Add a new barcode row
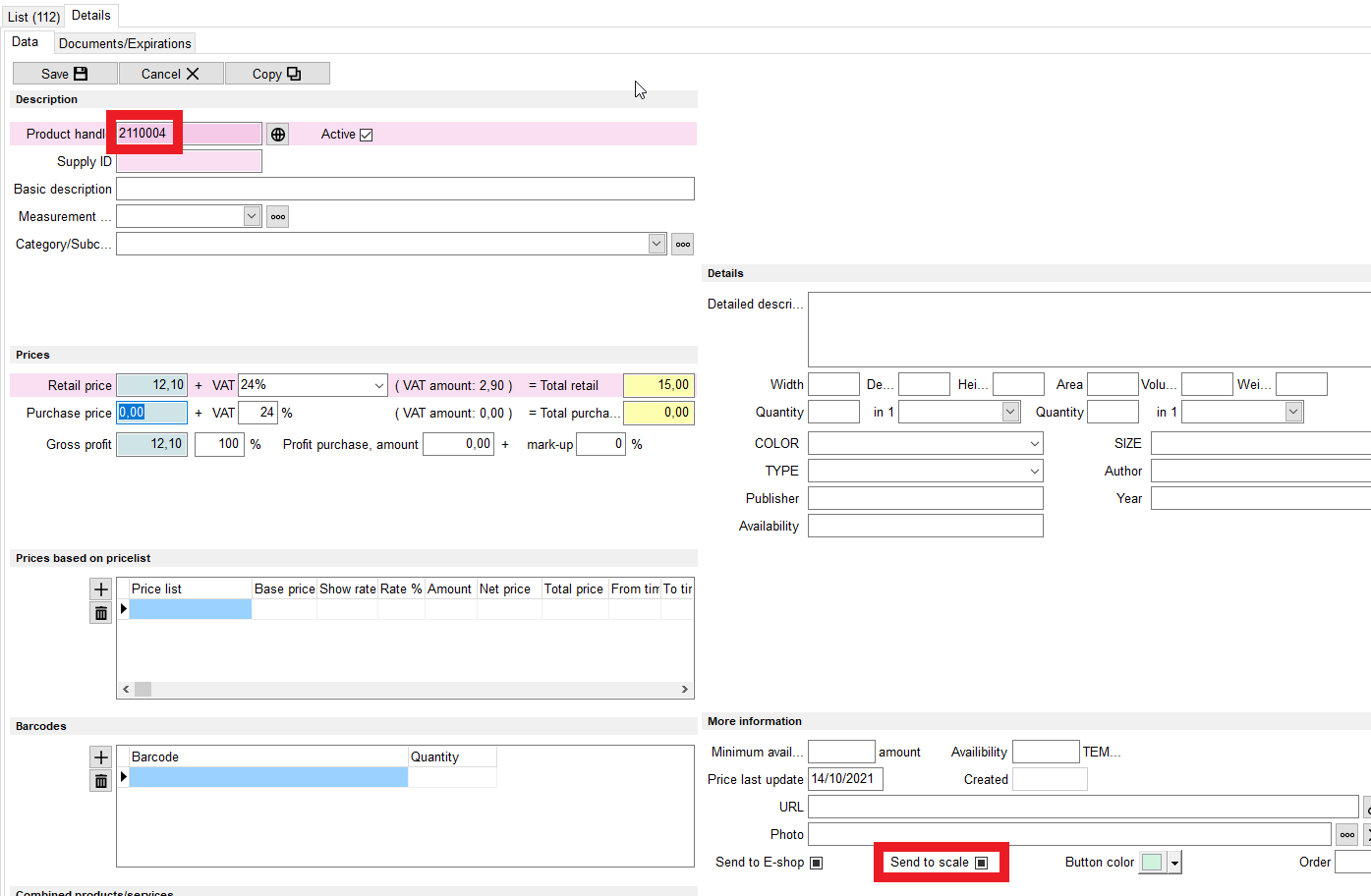The width and height of the screenshot is (1371, 896). (100, 757)
